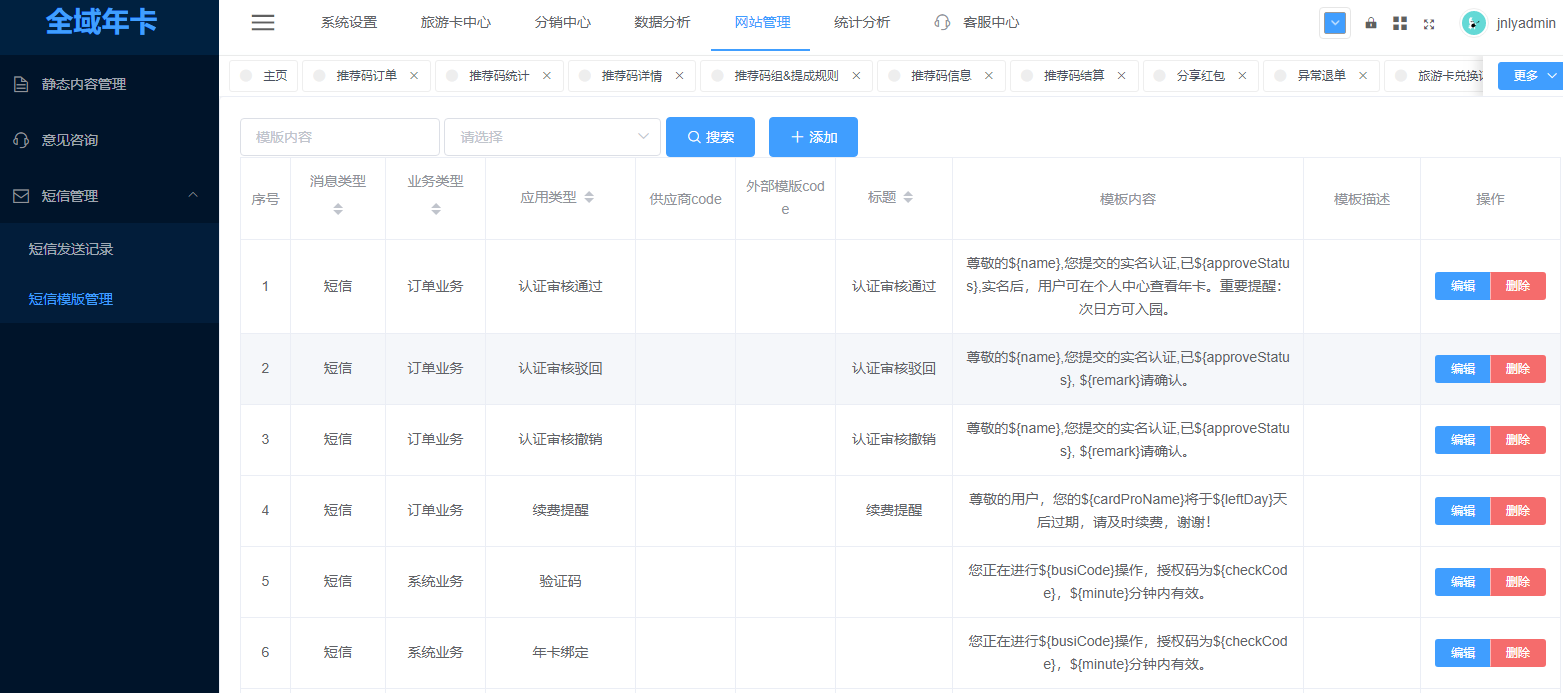Close the 分享红包 tab
This screenshot has width=1563, height=693.
(1242, 75)
